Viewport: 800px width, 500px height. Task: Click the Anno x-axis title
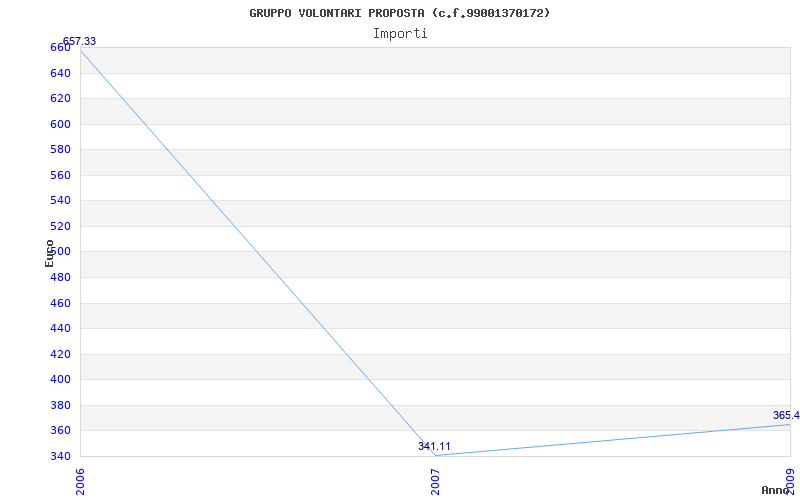click(x=775, y=490)
